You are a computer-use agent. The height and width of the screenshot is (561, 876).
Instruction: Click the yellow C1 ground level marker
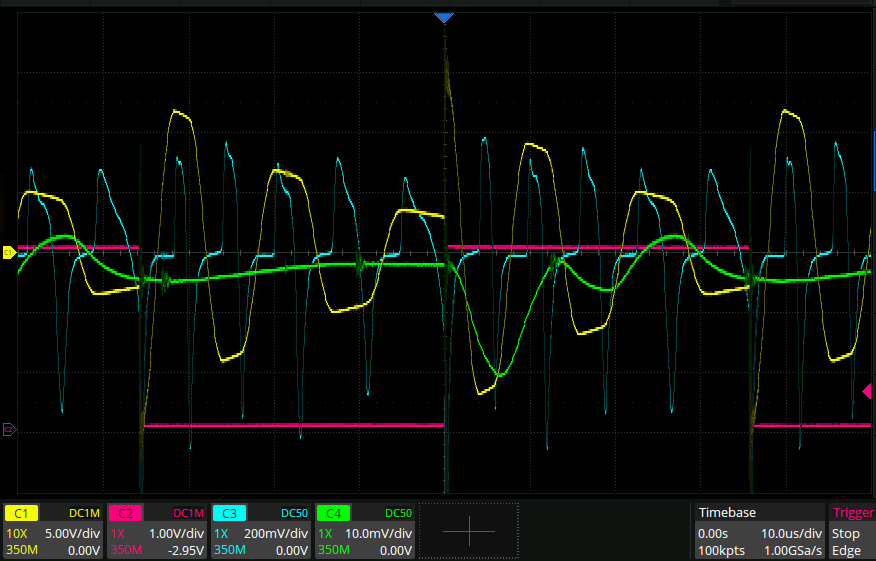coord(9,252)
